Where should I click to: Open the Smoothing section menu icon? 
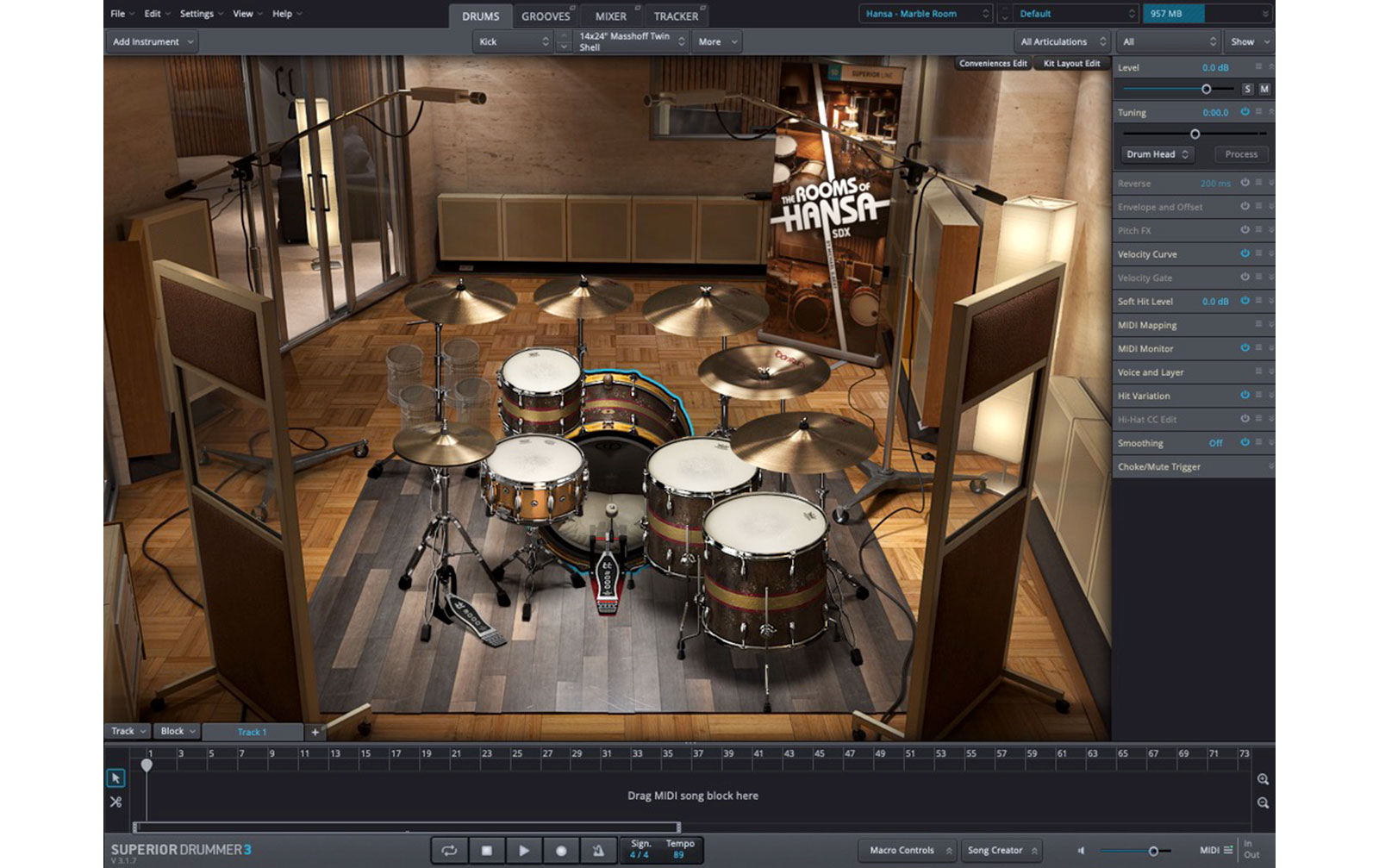[1258, 442]
